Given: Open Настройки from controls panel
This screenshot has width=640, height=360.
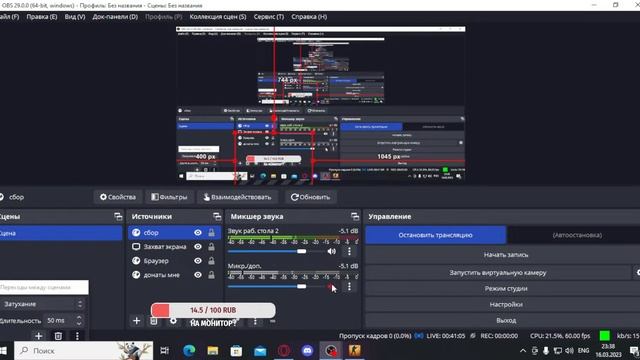Looking at the screenshot, I should click(x=506, y=304).
